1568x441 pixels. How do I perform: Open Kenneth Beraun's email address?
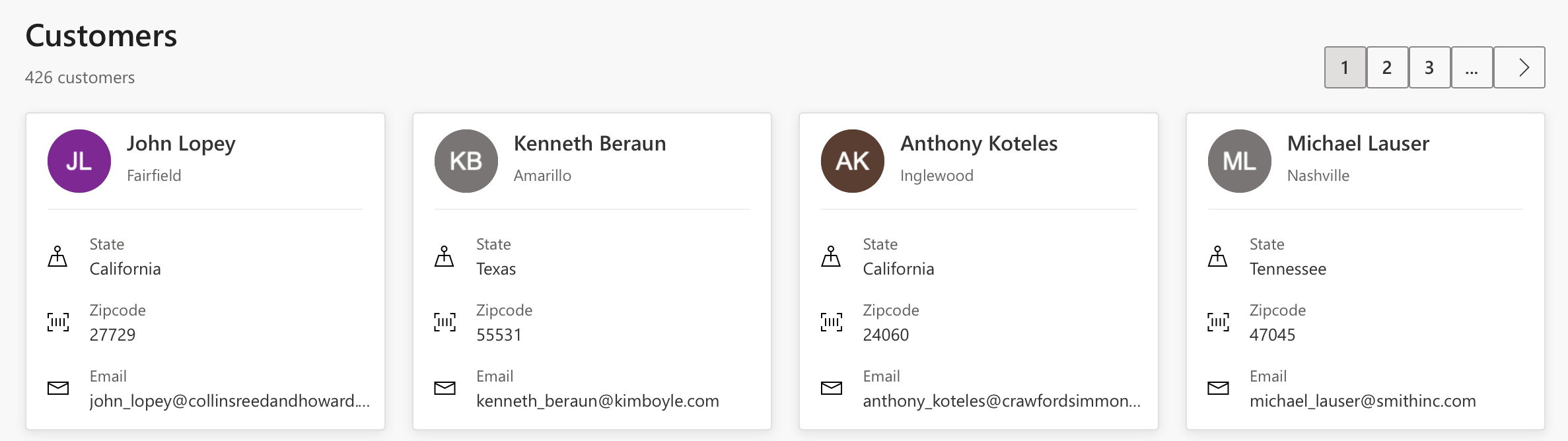tap(597, 401)
